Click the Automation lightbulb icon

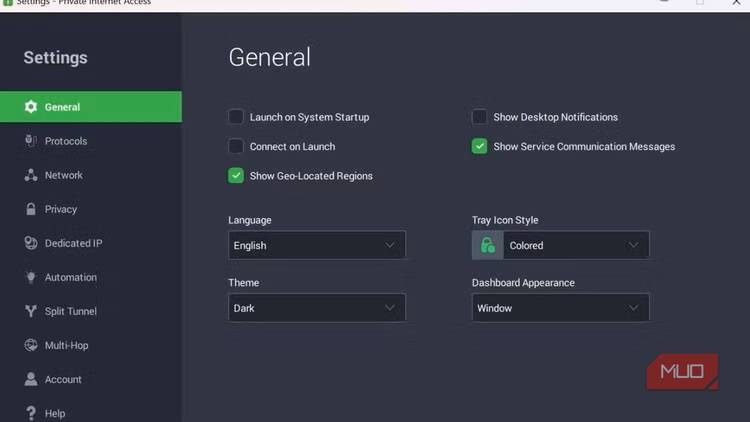[31, 277]
